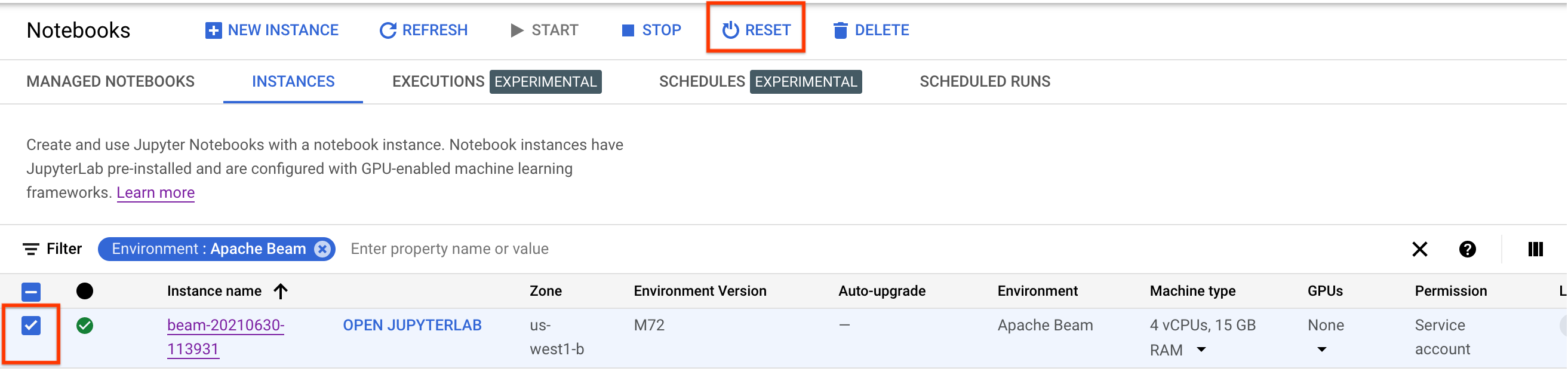Image resolution: width=1568 pixels, height=371 pixels.
Task: Click the Delete trash icon
Action: click(840, 30)
